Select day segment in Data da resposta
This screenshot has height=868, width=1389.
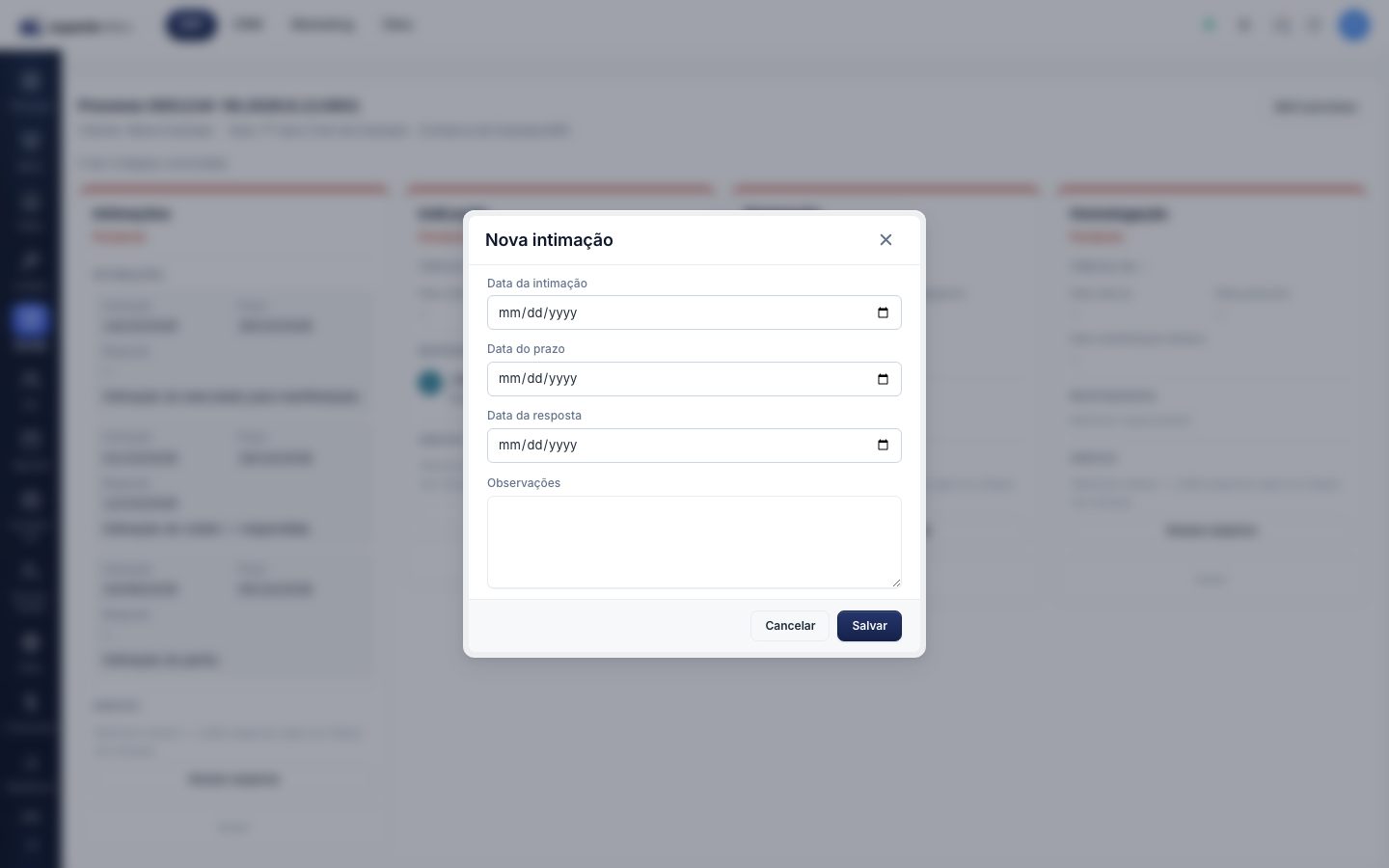pos(534,445)
